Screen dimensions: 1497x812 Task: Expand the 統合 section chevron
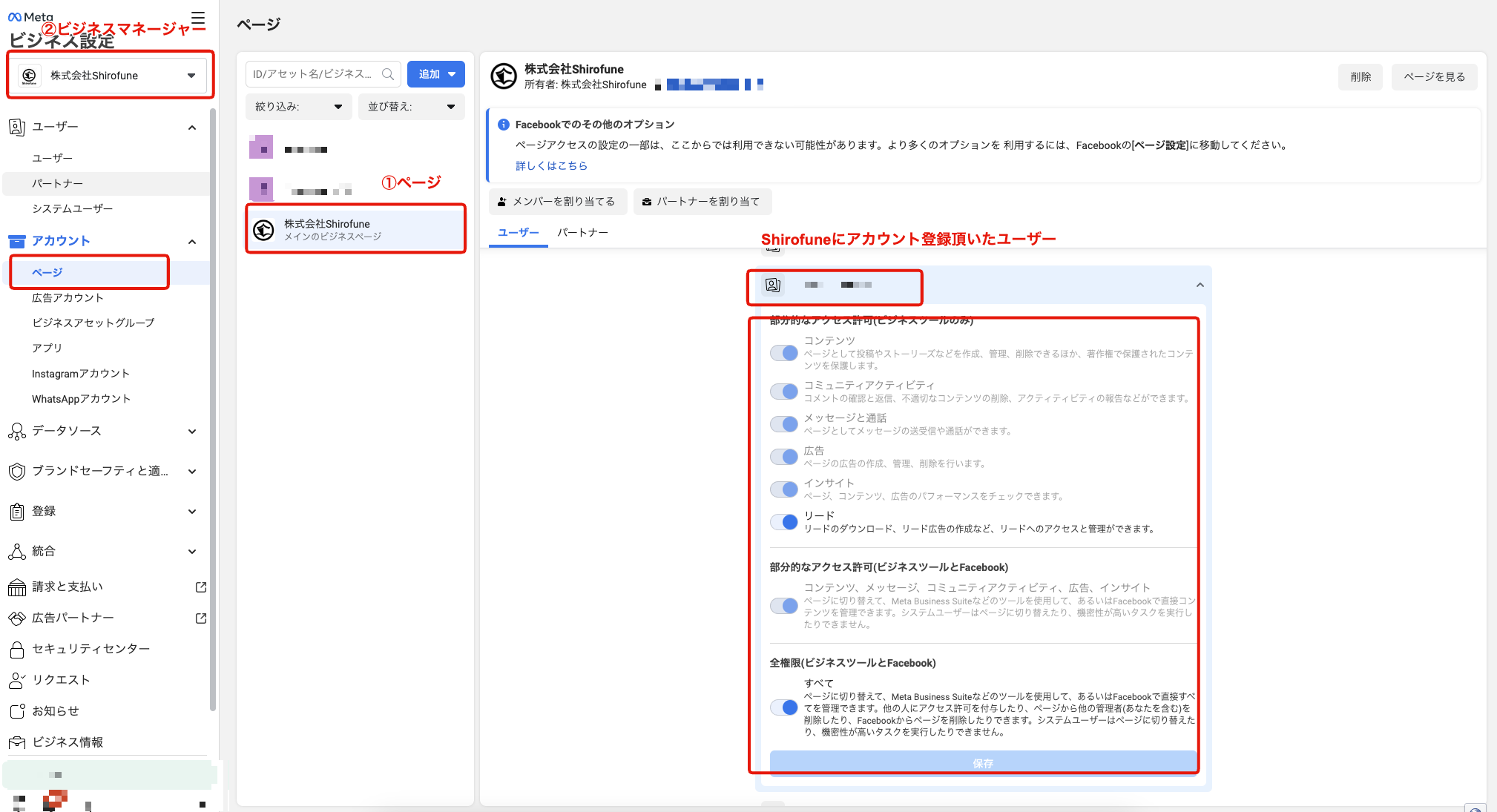point(192,552)
